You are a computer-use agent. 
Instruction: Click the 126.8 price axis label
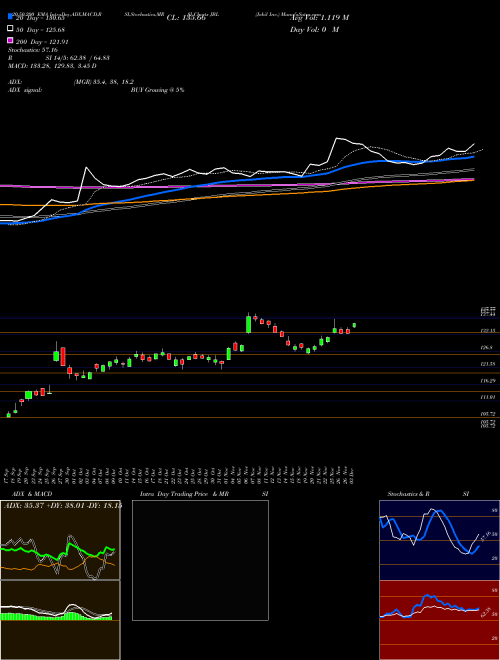point(486,348)
